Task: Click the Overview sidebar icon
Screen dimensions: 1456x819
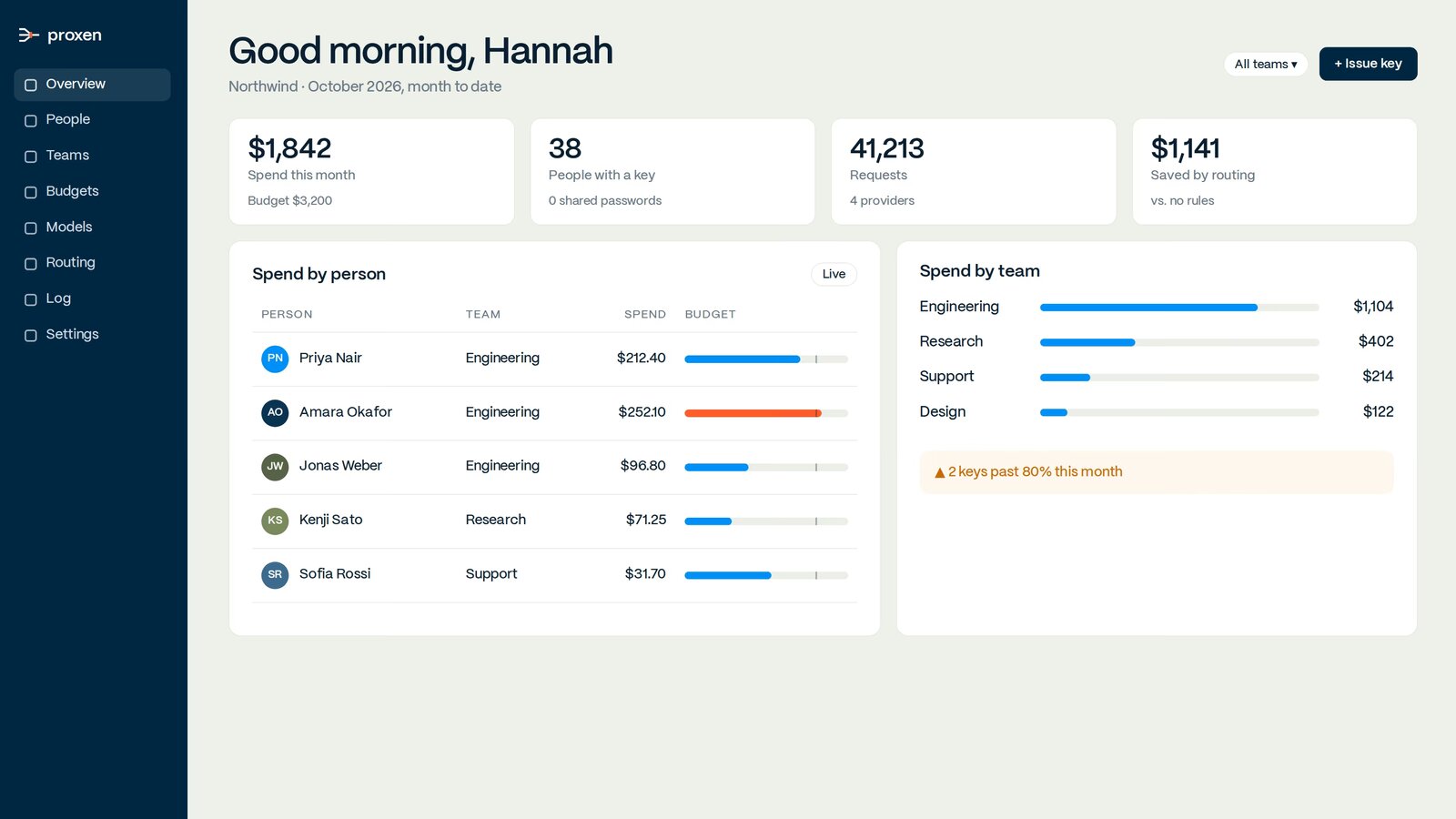Action: pos(31,85)
